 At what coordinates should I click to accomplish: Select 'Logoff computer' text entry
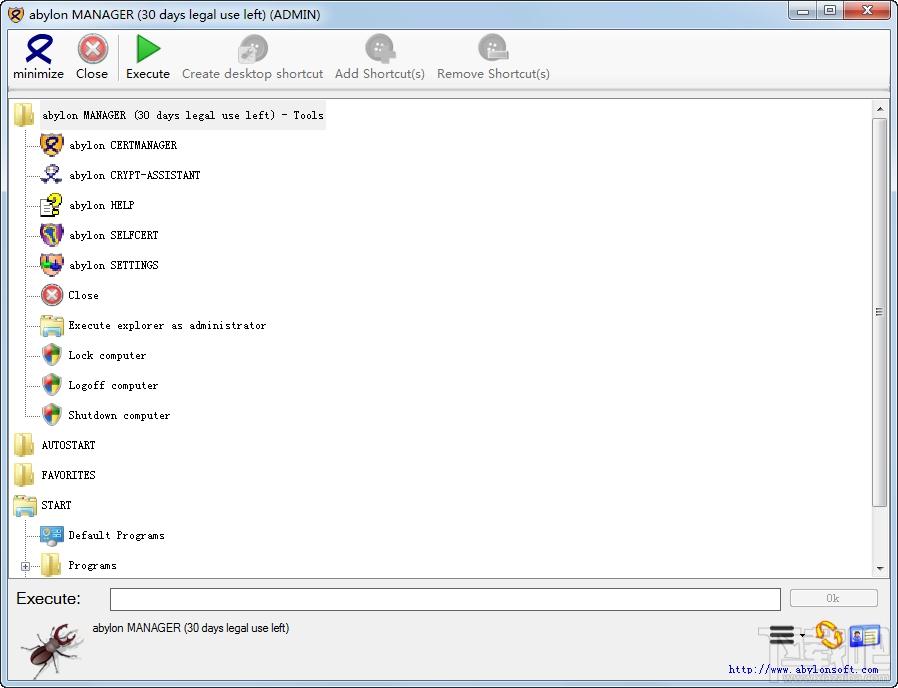[x=113, y=386]
